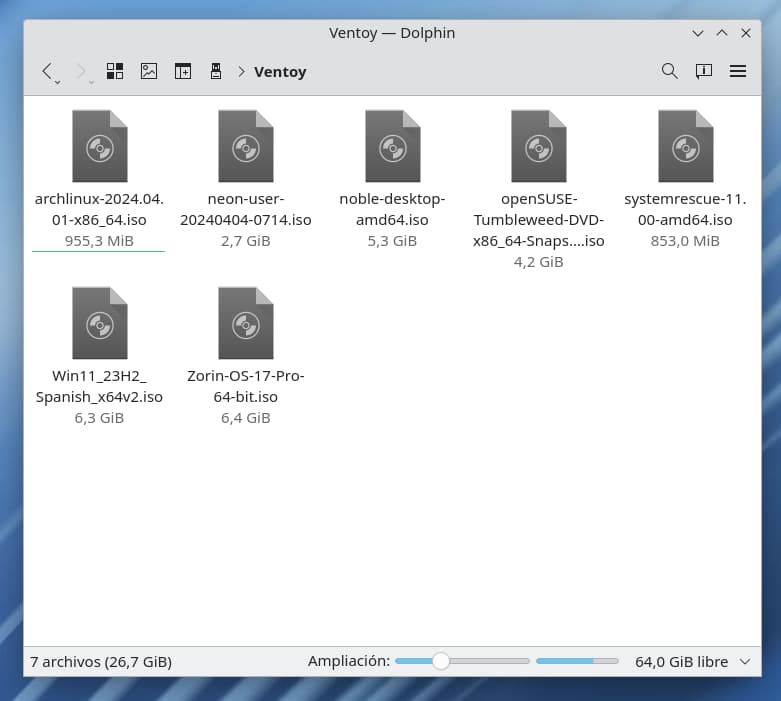781x701 pixels.
Task: Toggle the information panel
Action: (x=704, y=71)
